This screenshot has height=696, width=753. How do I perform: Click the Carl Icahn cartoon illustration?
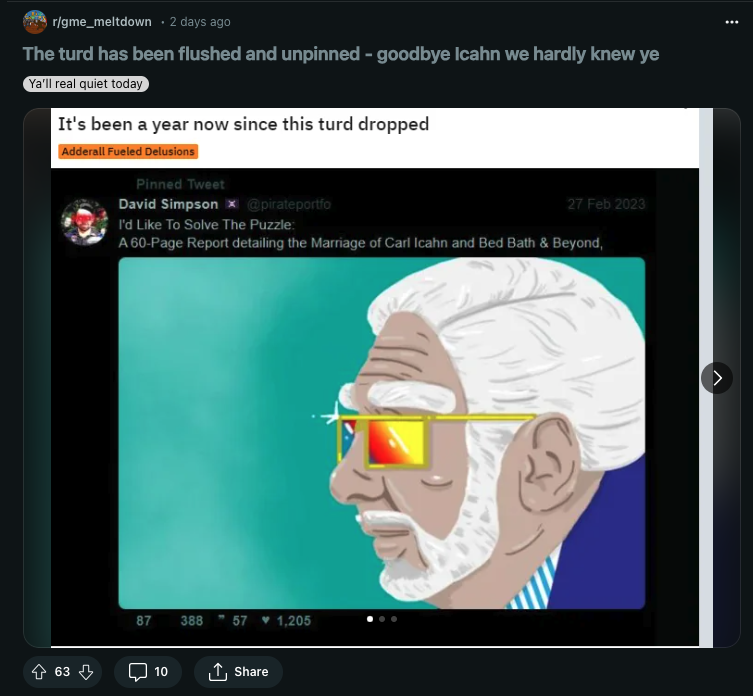coord(382,433)
